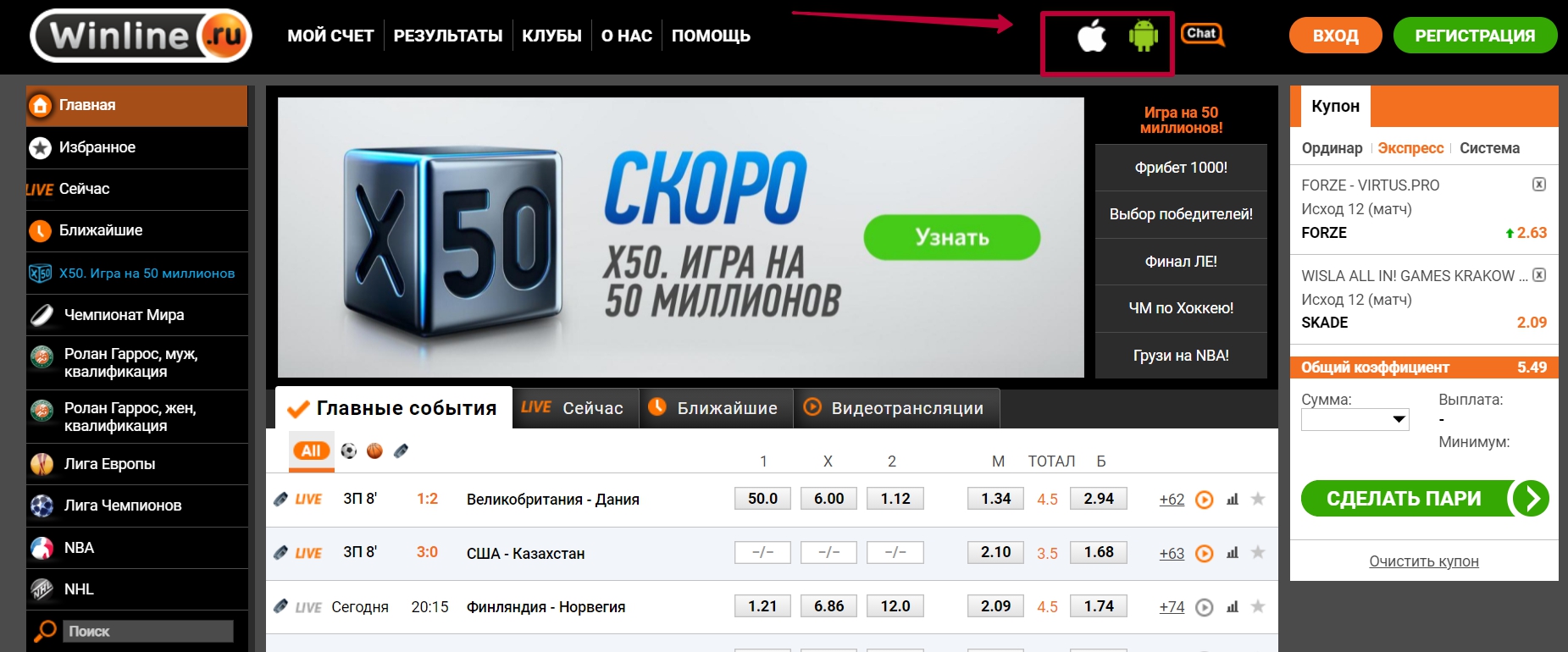1568x652 pixels.
Task: Expand +62 more markets for Великобритания - Дания
Action: [x=1172, y=500]
